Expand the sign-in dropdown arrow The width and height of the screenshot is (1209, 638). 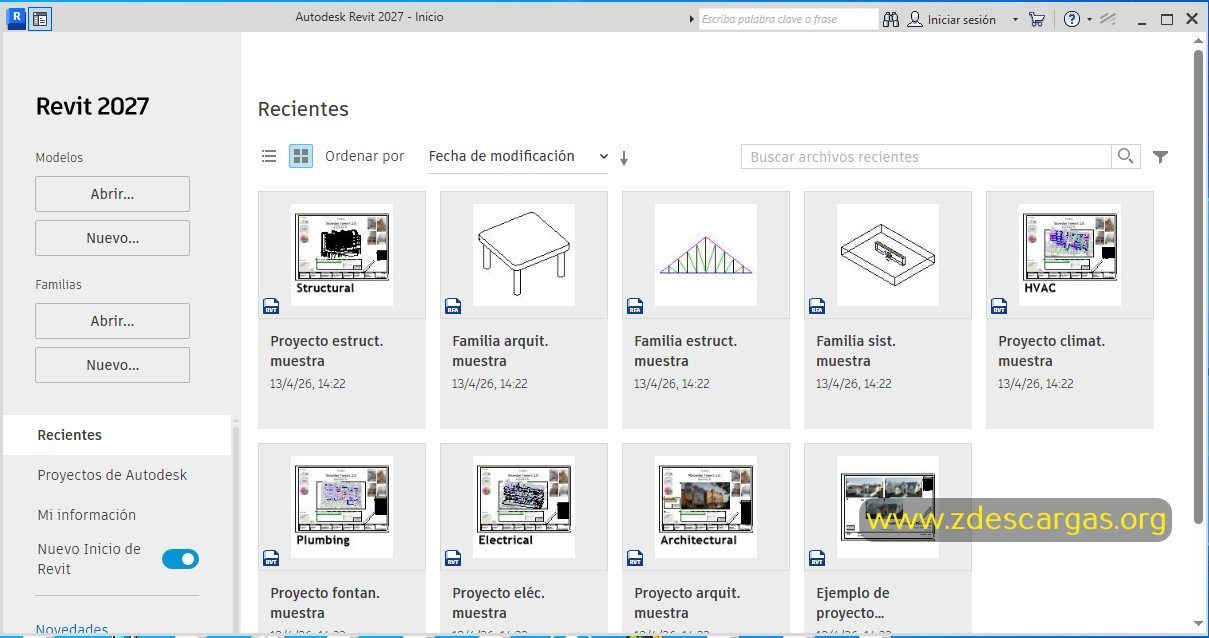pyautogui.click(x=1015, y=19)
